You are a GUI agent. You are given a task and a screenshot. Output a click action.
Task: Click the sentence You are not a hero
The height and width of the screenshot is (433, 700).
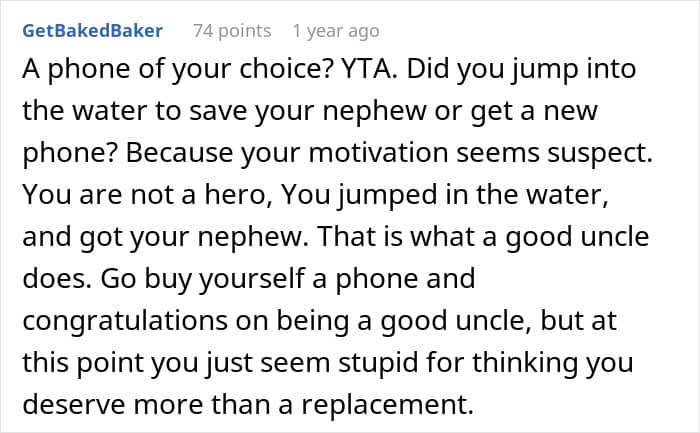pos(147,195)
